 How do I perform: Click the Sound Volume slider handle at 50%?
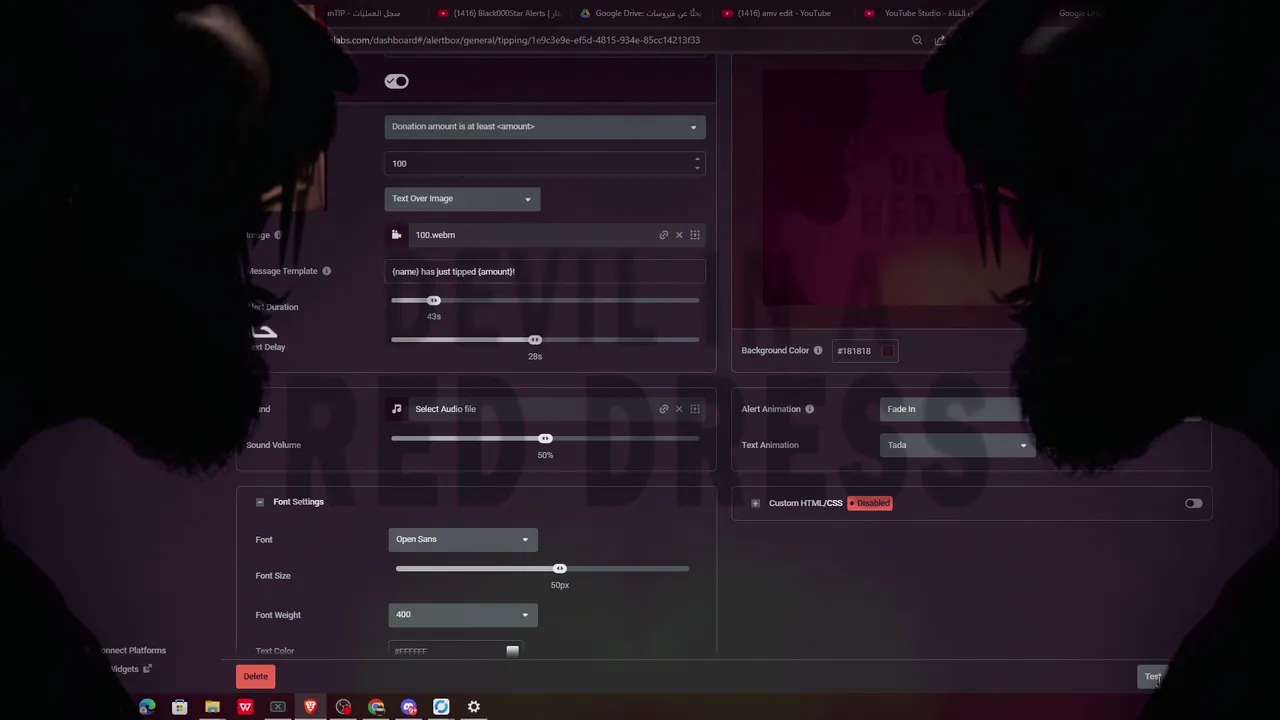545,439
